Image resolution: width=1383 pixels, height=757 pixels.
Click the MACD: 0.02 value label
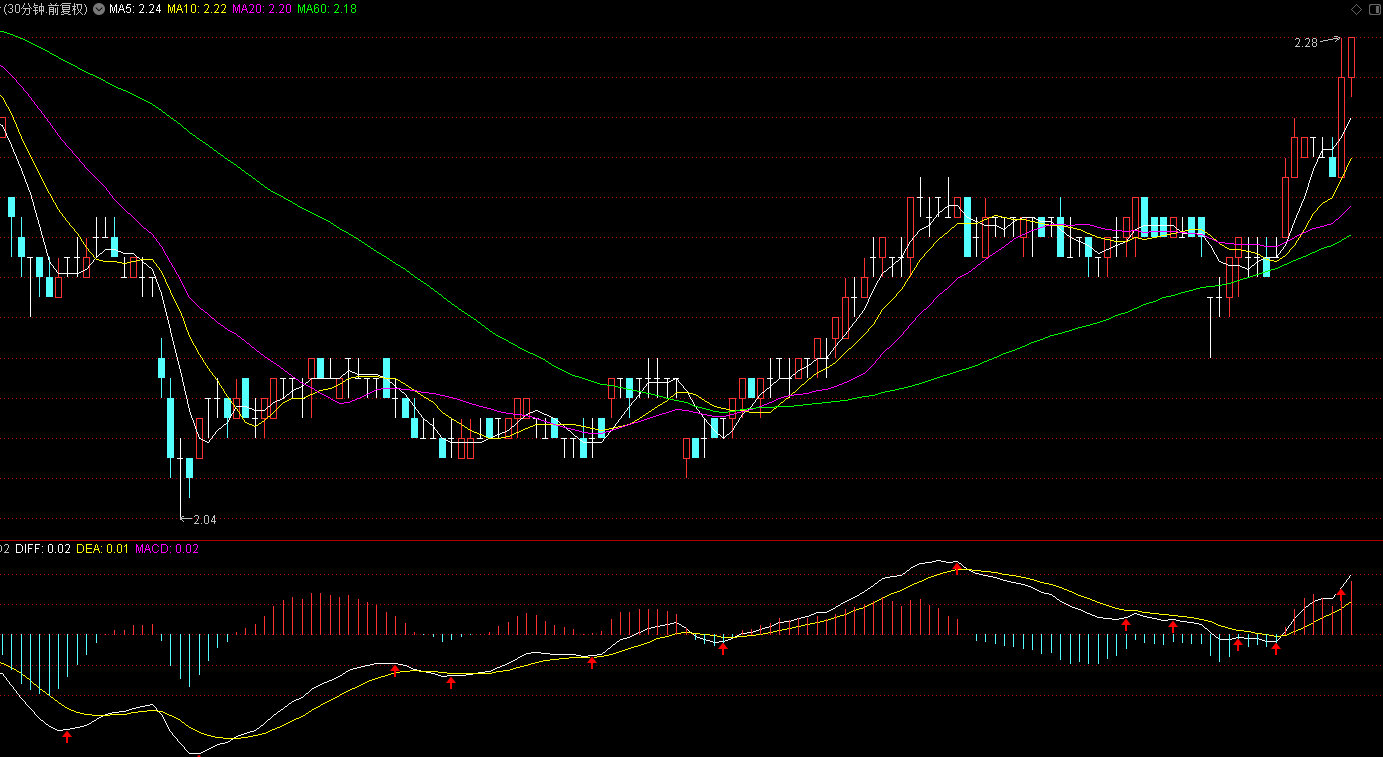click(x=167, y=549)
